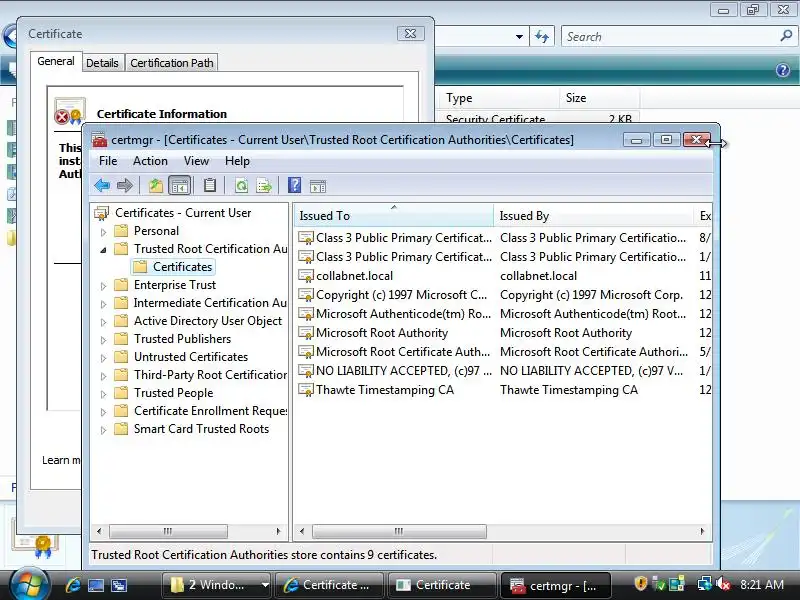Image resolution: width=800 pixels, height=600 pixels.
Task: Select Smart Card Trusted Roots folder
Action: click(201, 429)
